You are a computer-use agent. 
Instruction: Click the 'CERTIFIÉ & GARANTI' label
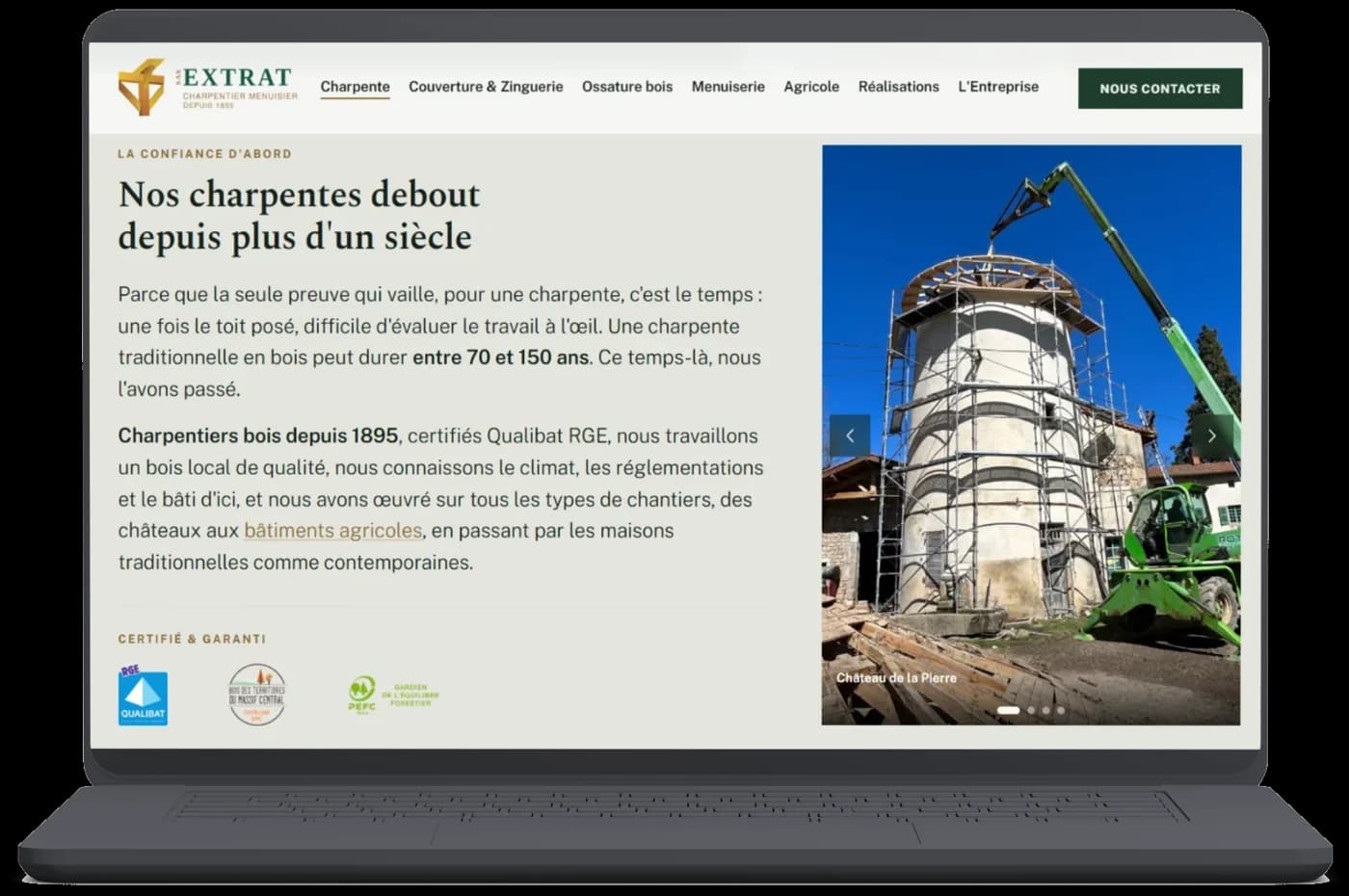tap(192, 639)
